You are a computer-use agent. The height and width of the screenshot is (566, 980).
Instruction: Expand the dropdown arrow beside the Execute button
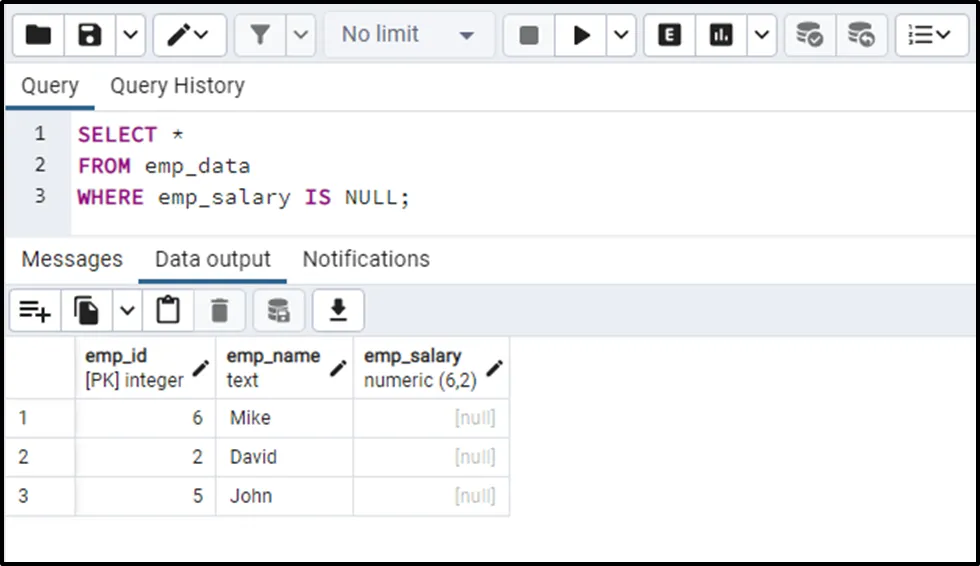click(621, 35)
